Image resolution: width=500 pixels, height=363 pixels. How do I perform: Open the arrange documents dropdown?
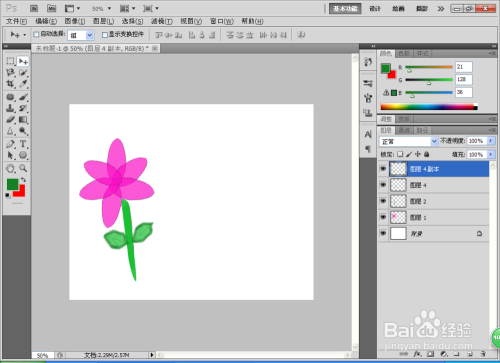click(x=127, y=8)
